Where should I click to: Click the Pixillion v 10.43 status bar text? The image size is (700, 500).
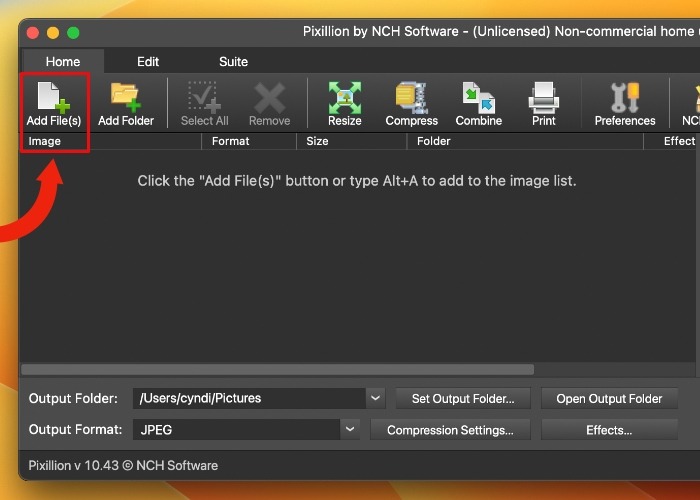point(123,465)
